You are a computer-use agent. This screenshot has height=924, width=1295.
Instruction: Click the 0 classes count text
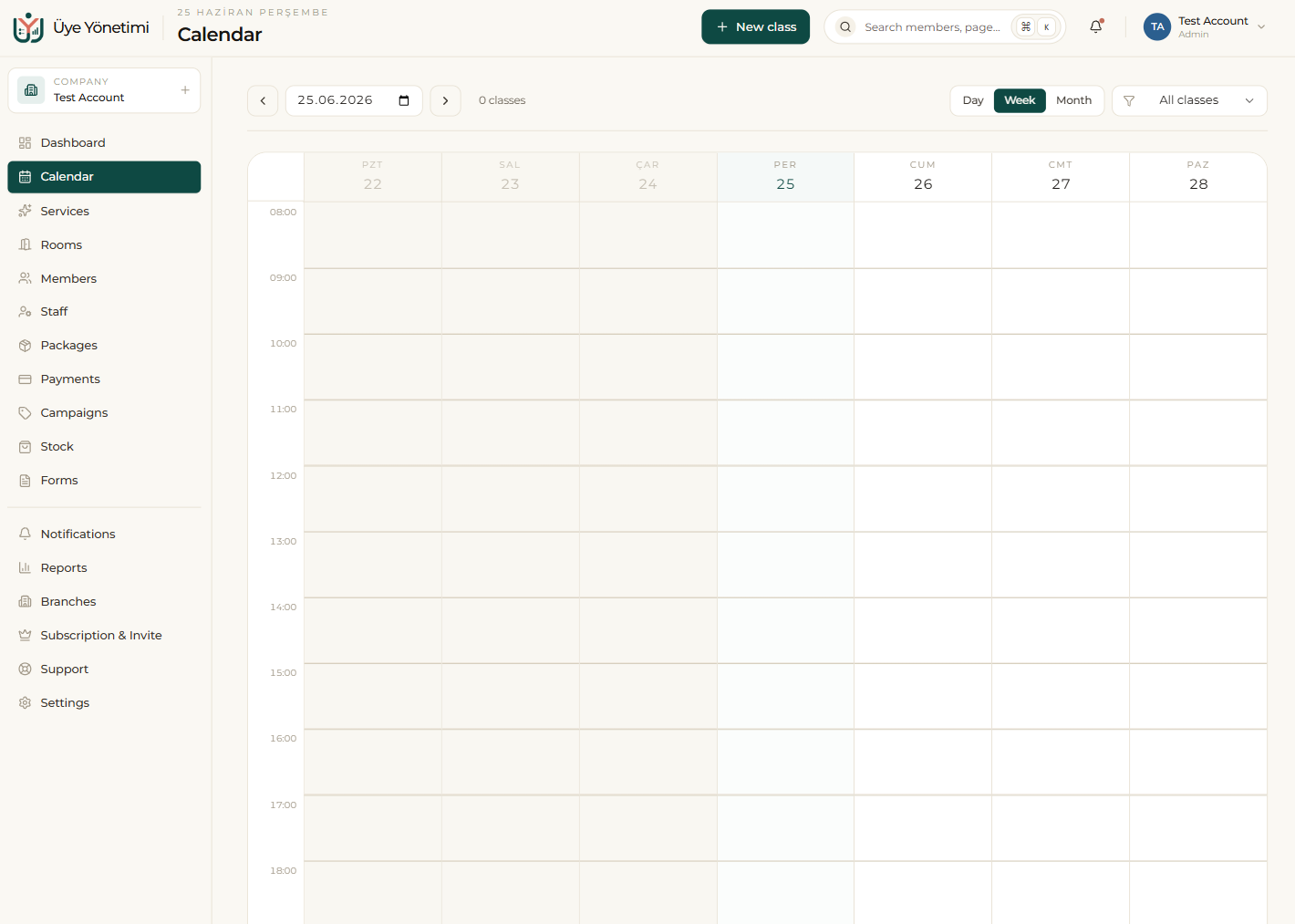click(x=502, y=100)
